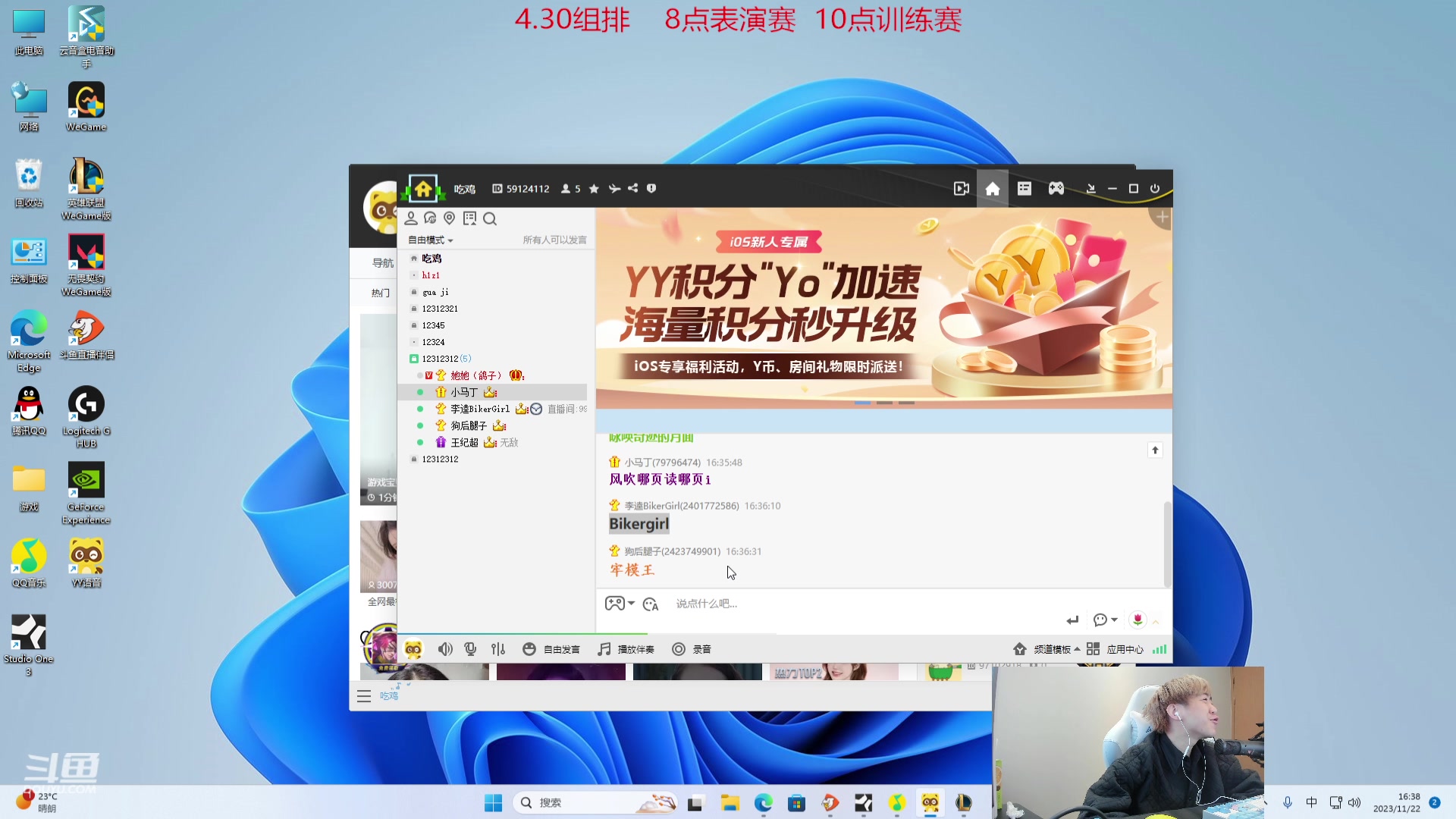
Task: Click the YY积分 iOS banner
Action: coord(883,309)
